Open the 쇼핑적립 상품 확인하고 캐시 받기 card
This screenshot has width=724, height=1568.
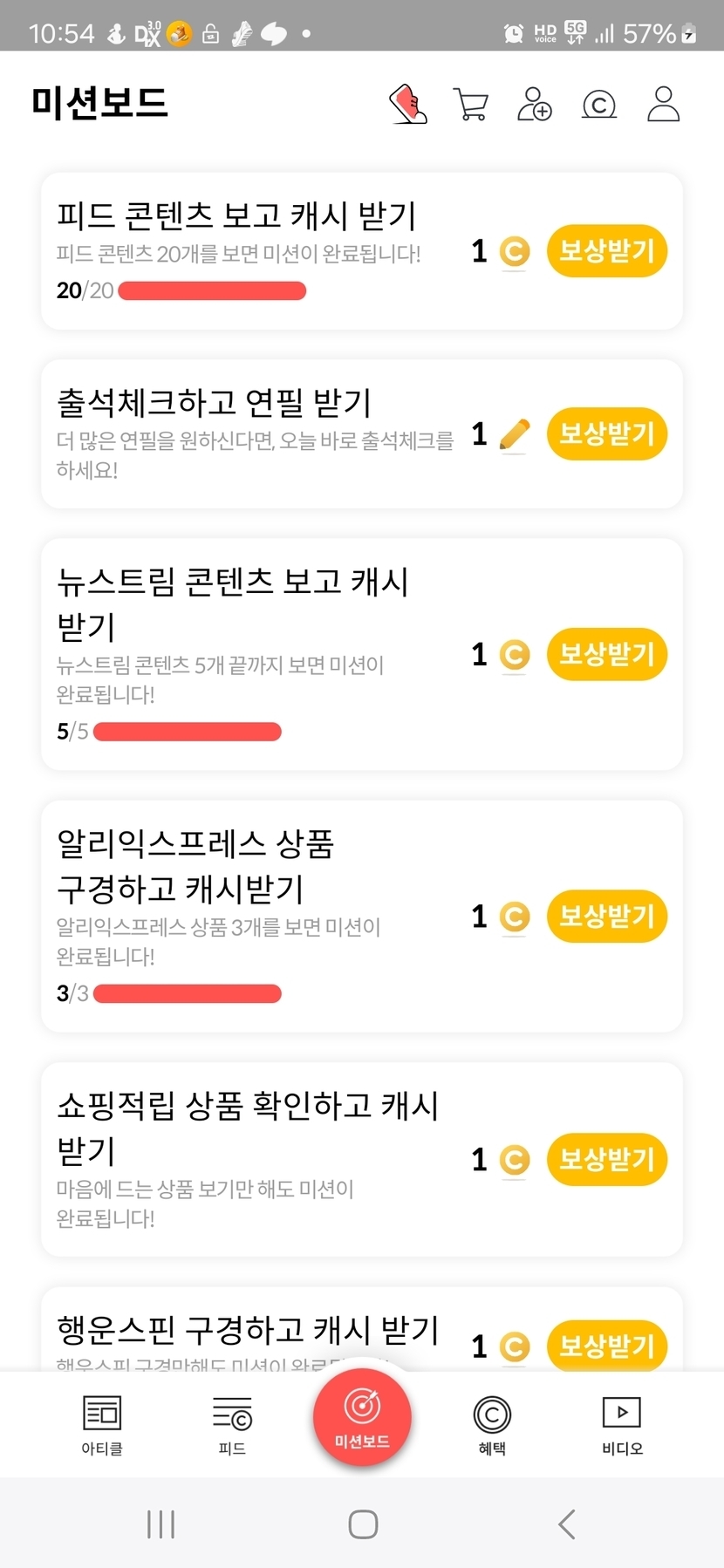coord(253,1159)
